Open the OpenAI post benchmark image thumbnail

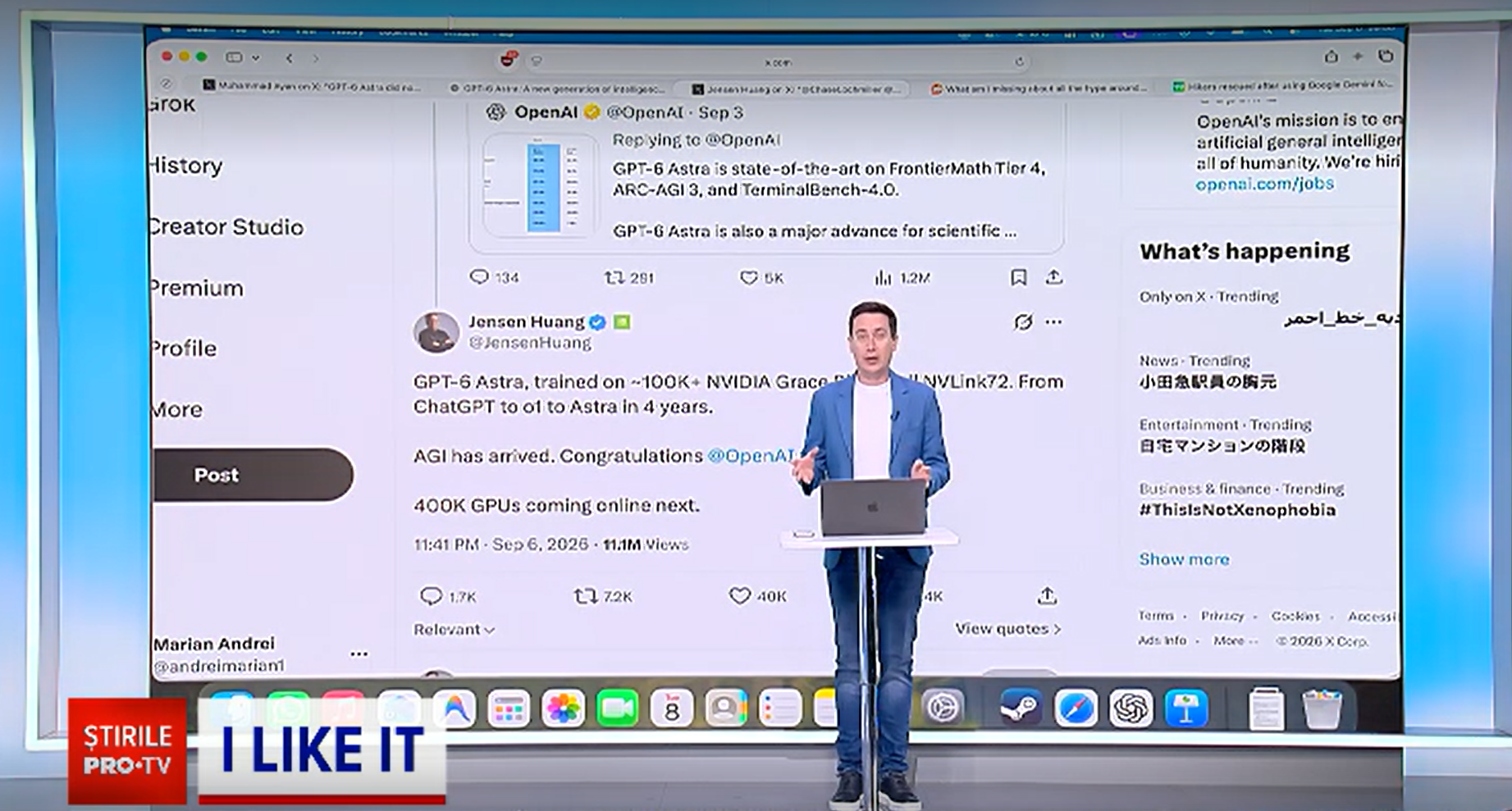coord(541,185)
